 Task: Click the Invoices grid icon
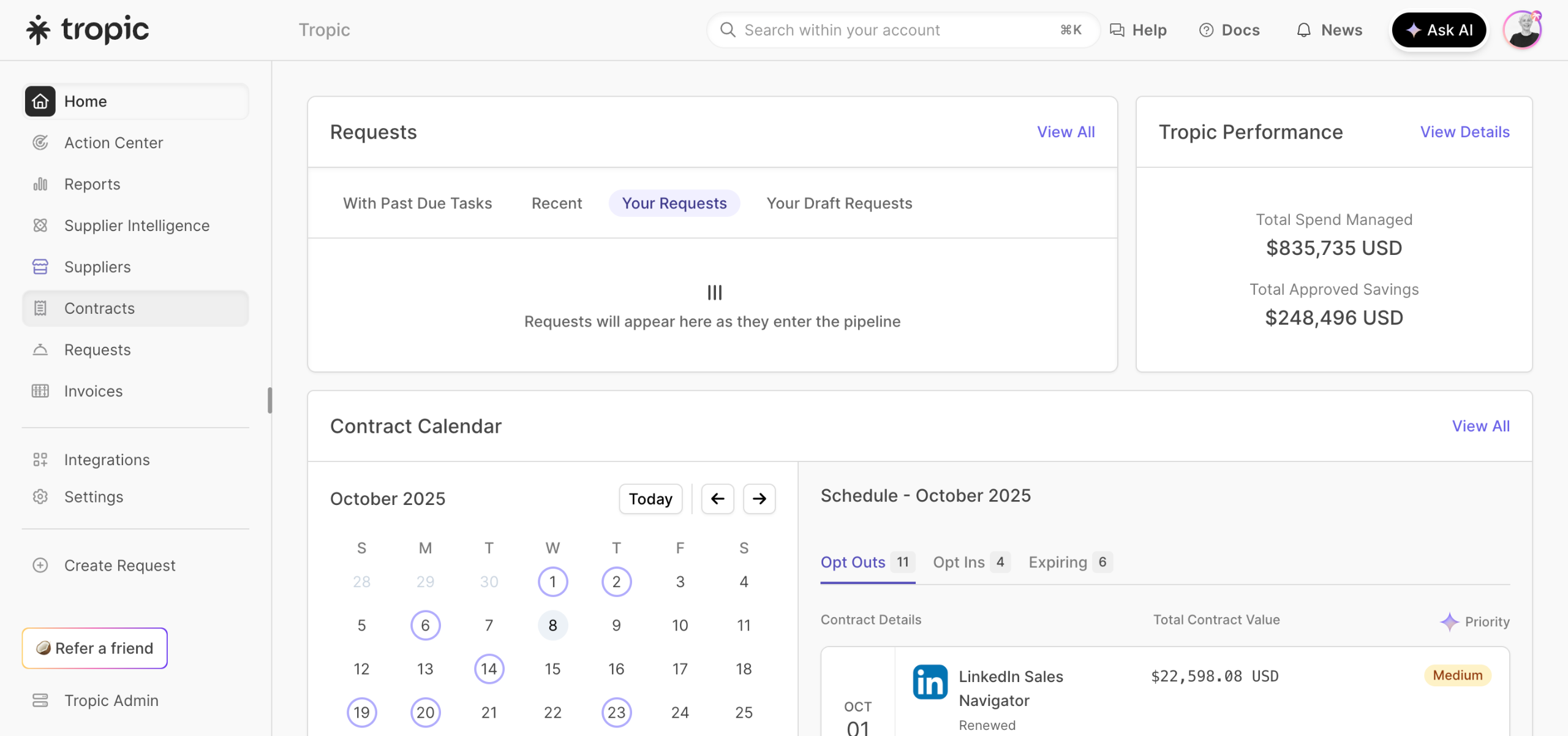[x=40, y=391]
